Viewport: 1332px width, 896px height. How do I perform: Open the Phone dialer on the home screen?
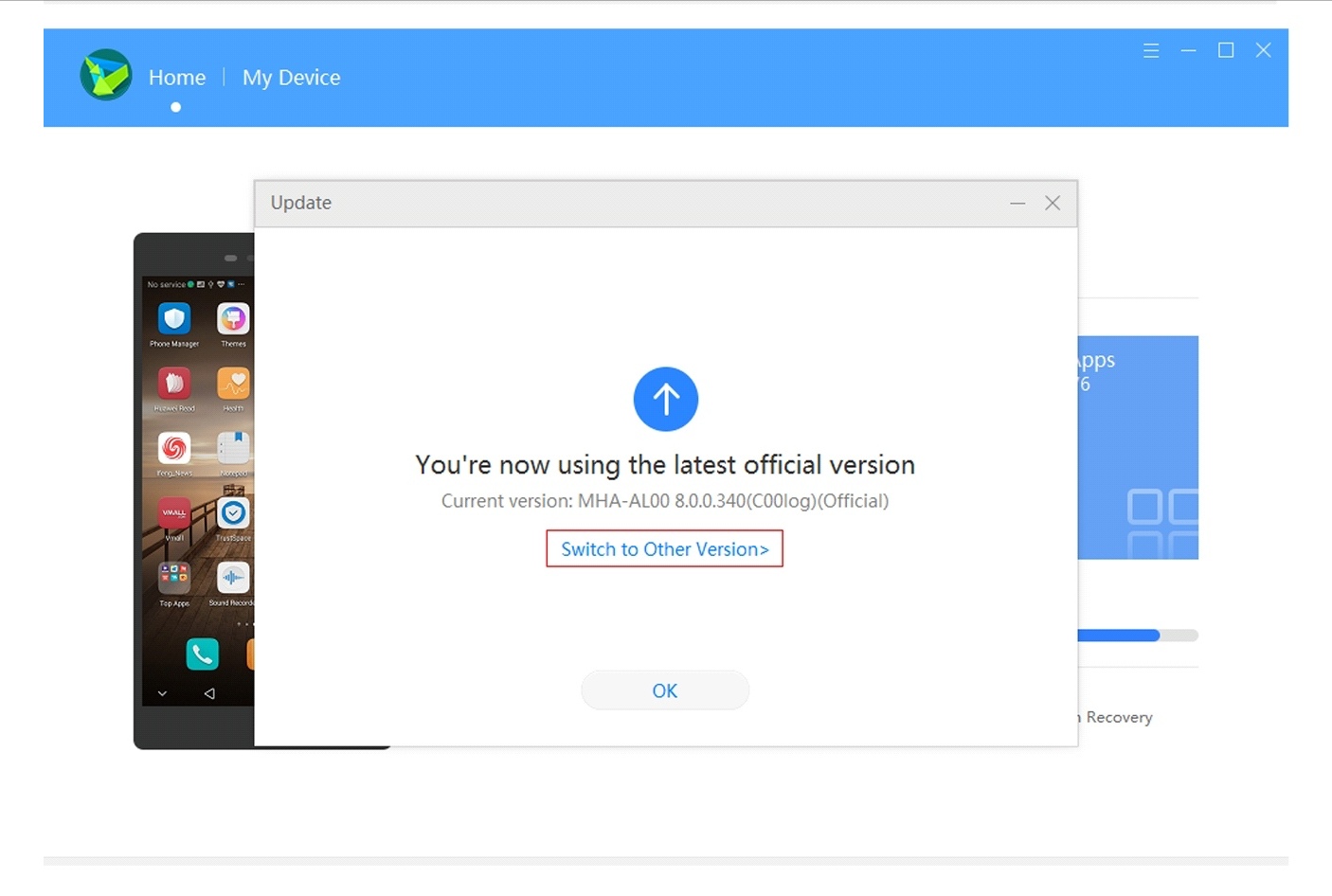coord(201,654)
